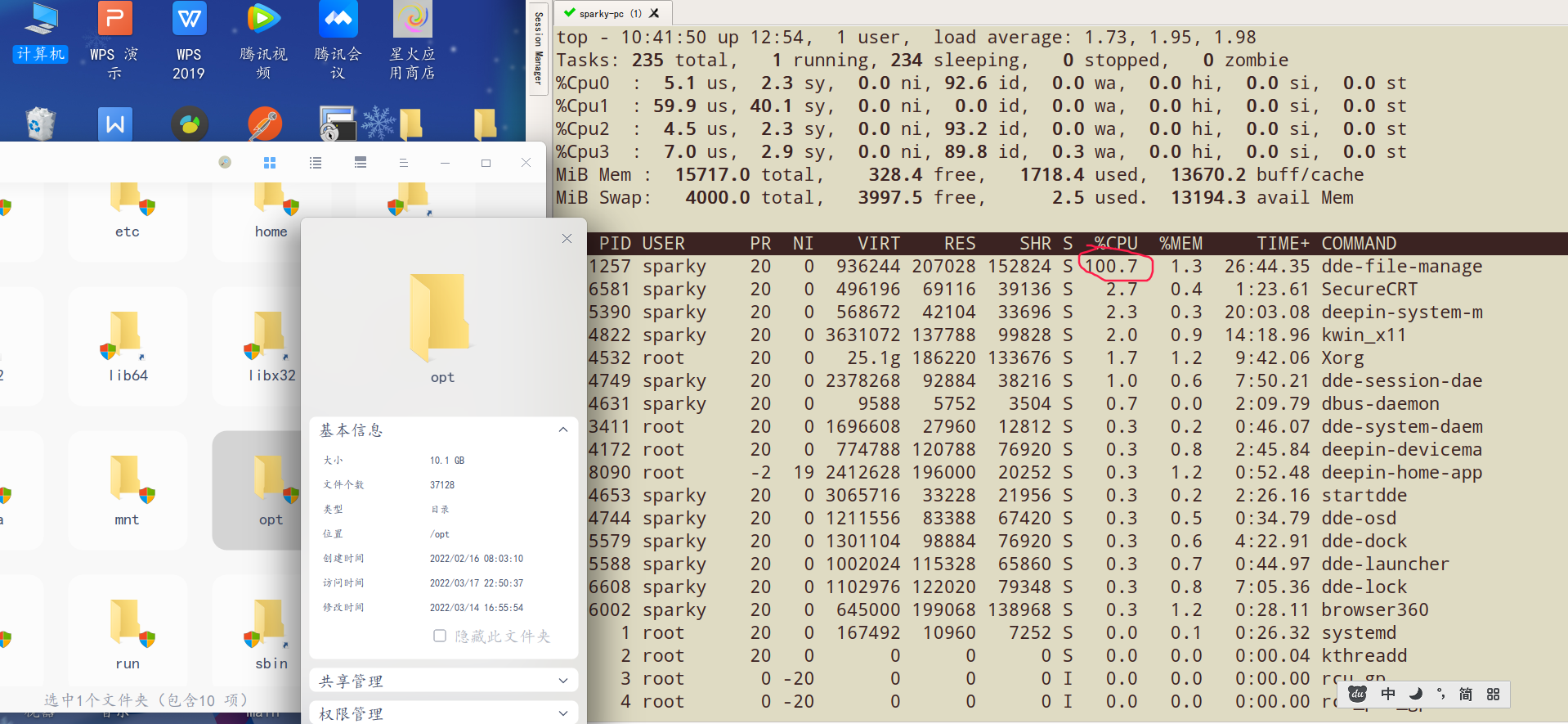Open the Postman desktop icon

(x=264, y=124)
